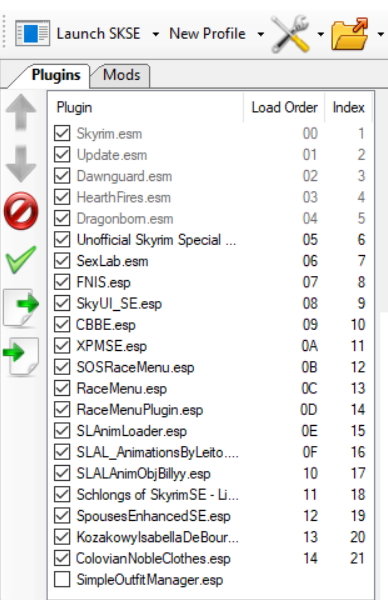Select the SimpleOutfitManager.esp plugin name
388x600 pixels.
(x=150, y=580)
